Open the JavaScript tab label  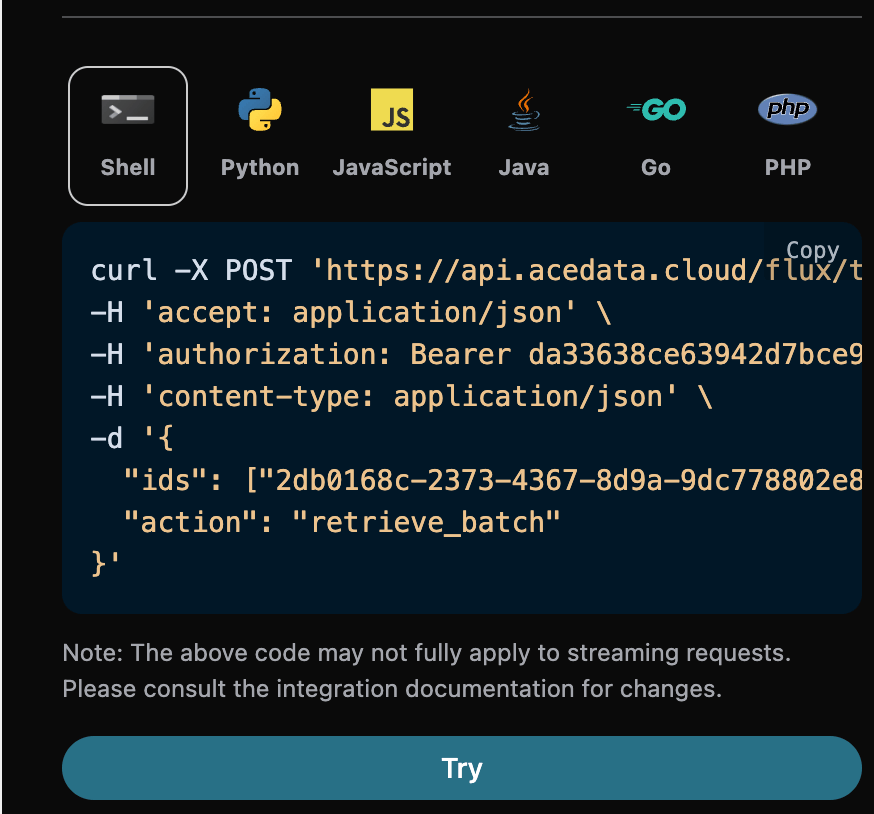tap(392, 167)
